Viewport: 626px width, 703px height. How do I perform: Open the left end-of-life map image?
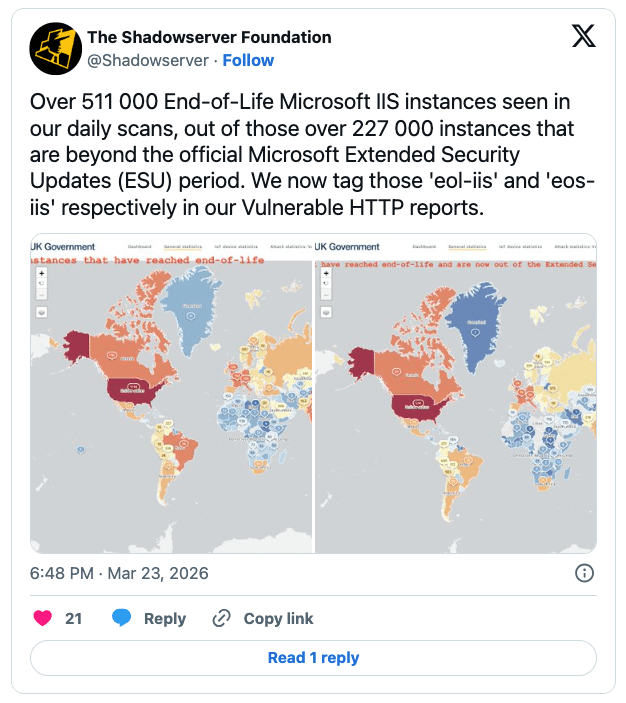[171, 420]
